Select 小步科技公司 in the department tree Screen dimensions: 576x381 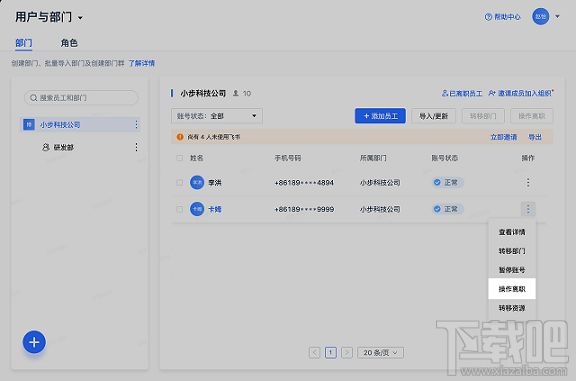81,125
